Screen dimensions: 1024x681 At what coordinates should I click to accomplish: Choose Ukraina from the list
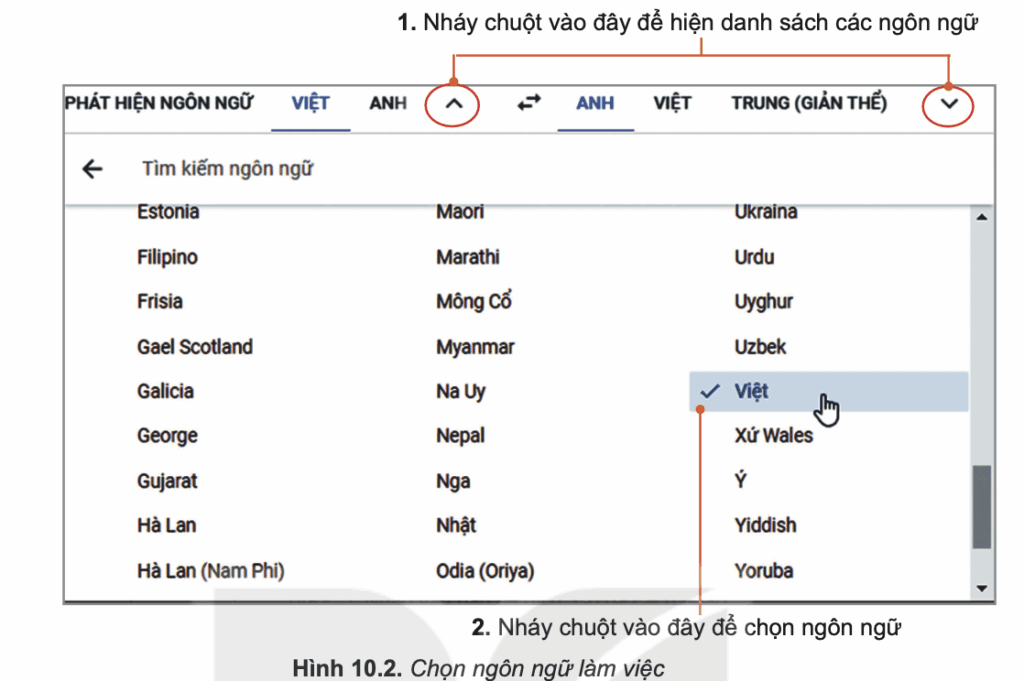(765, 212)
